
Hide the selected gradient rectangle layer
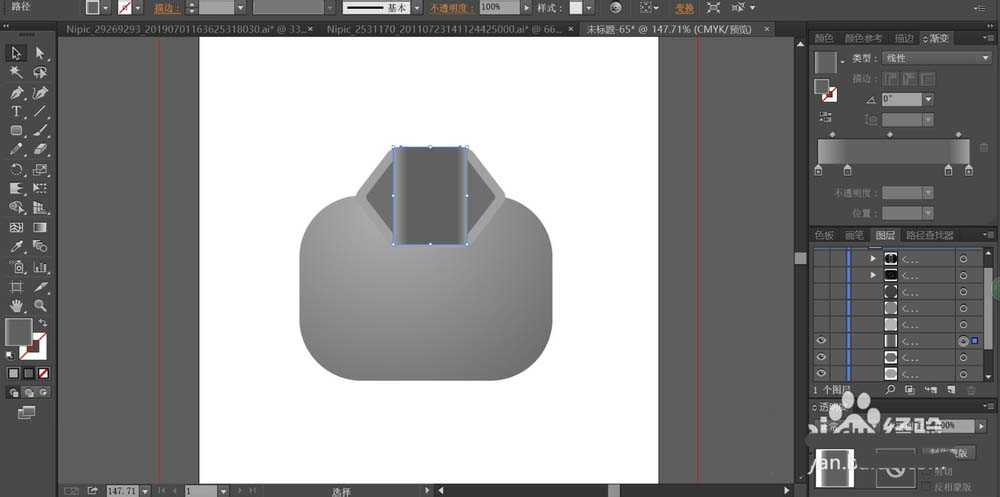click(x=820, y=341)
